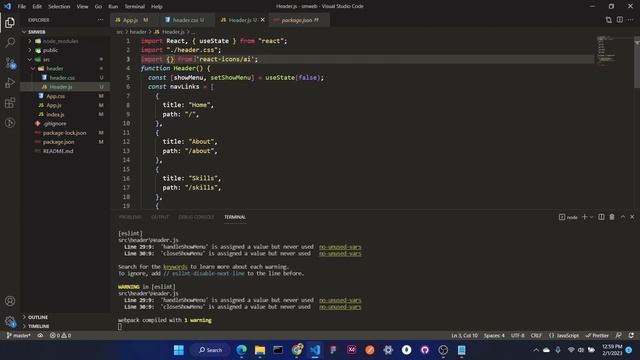
Task: Click the header breadcrumb segment
Action: pos(138,32)
